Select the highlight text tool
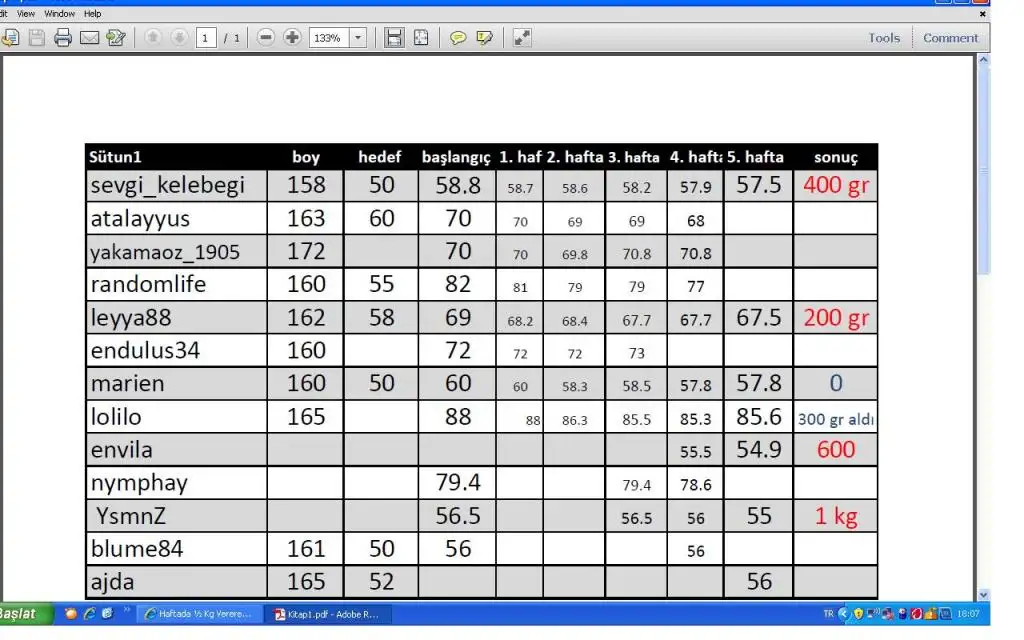Viewport: 1024px width, 640px height. (x=485, y=38)
